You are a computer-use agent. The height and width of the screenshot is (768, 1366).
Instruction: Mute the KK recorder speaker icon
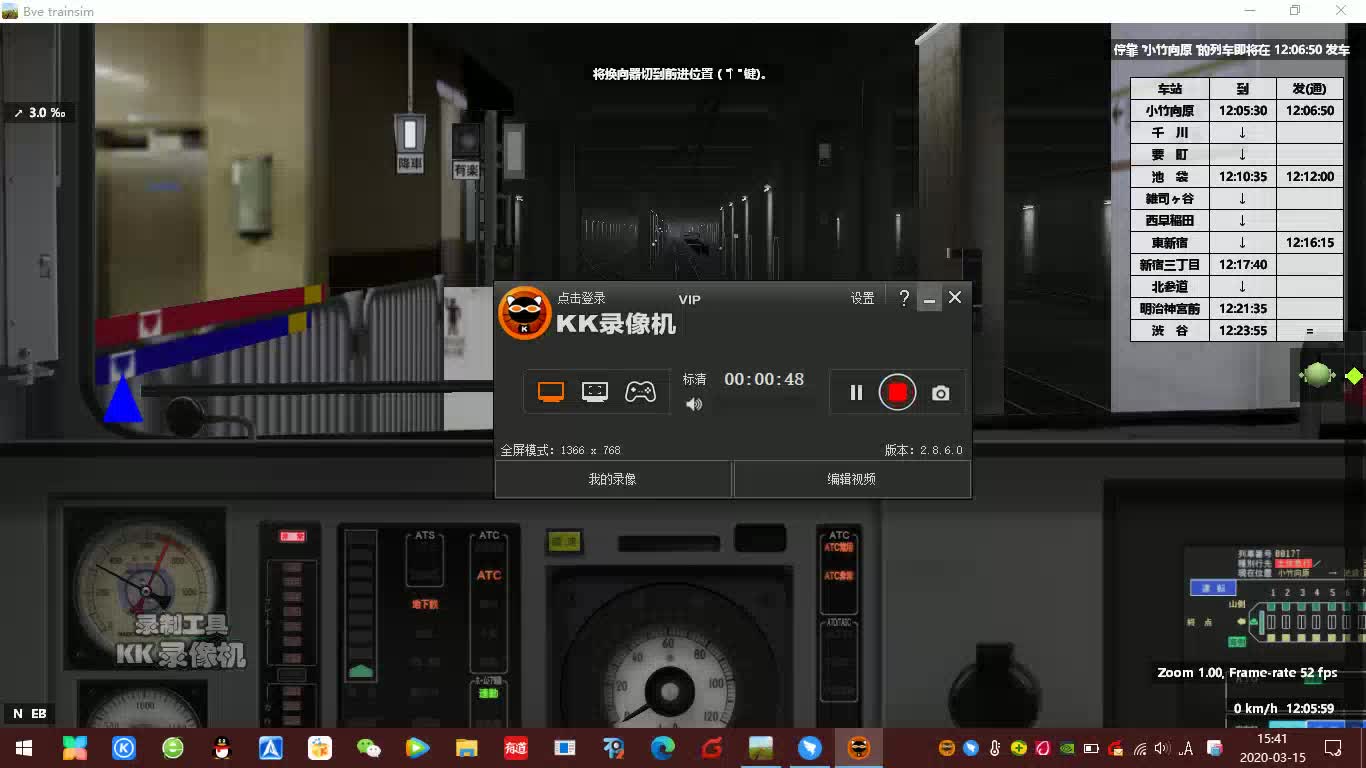[694, 404]
